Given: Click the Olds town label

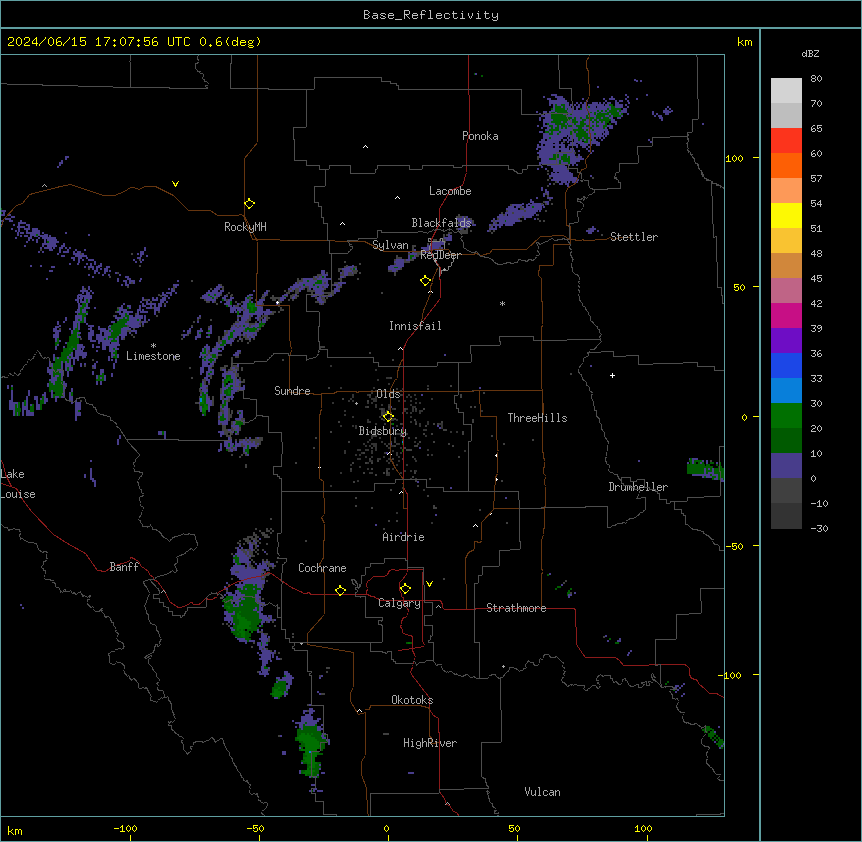Looking at the screenshot, I should click(x=388, y=394).
